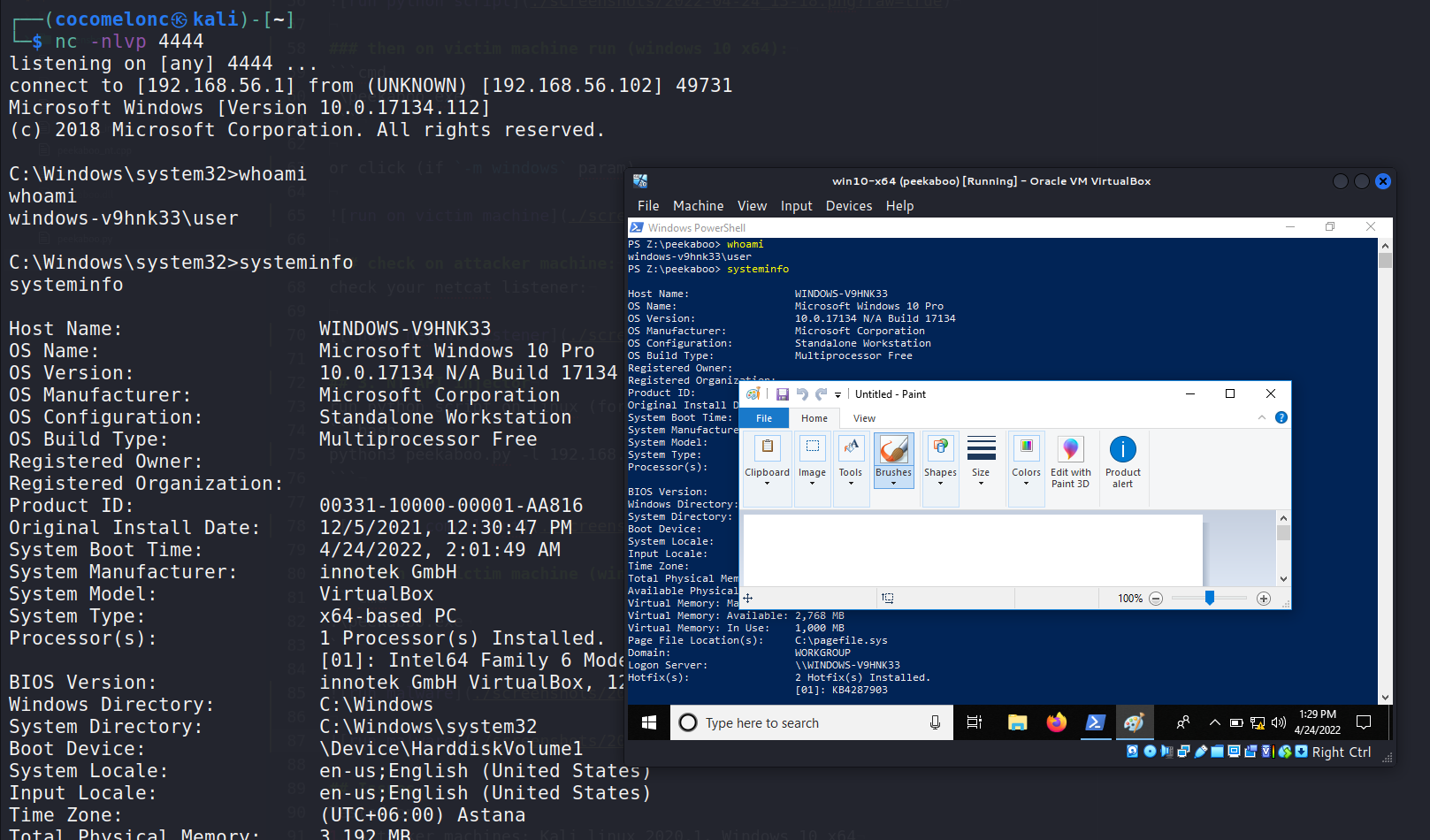1430x840 pixels.
Task: Click the Type here to search box
Action: click(x=812, y=722)
